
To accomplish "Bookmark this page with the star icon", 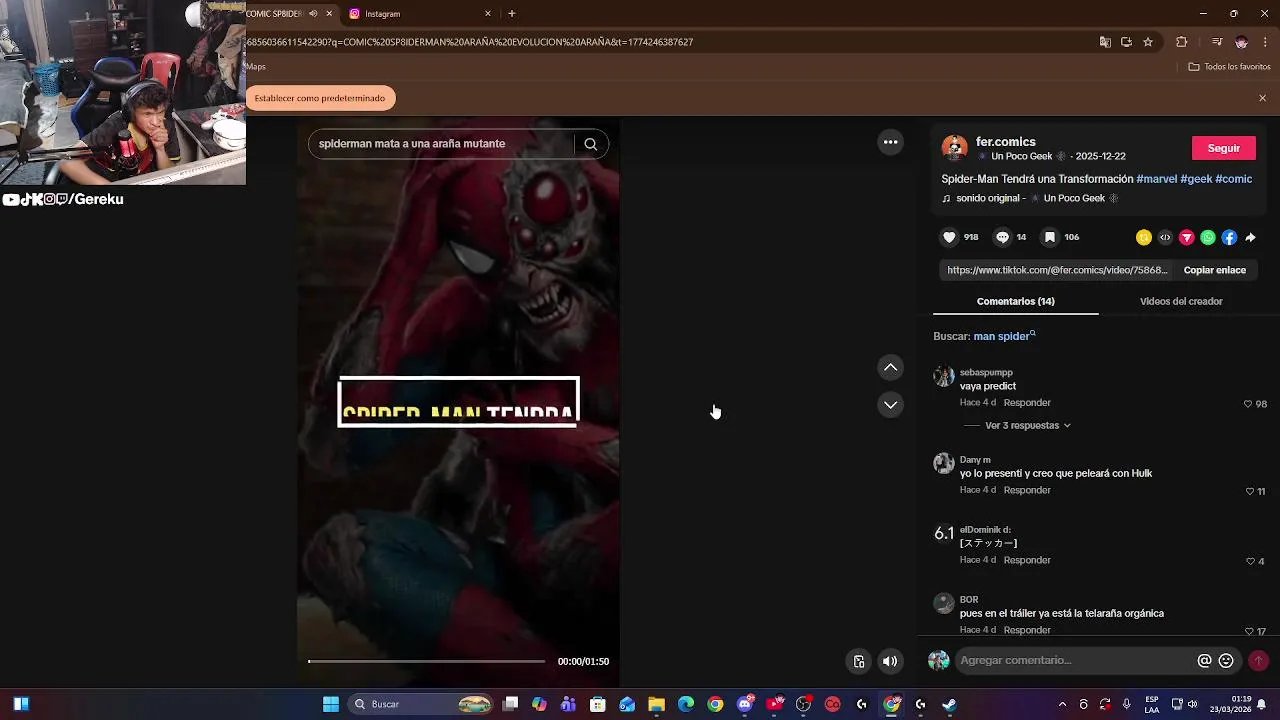I will (x=1148, y=42).
